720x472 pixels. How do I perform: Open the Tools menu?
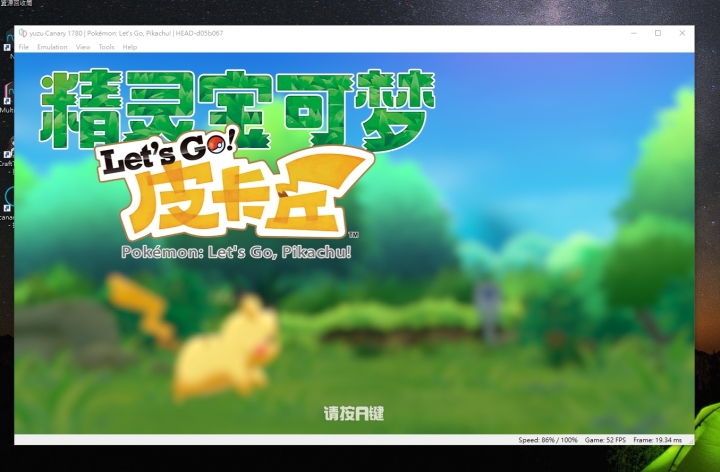(x=107, y=47)
